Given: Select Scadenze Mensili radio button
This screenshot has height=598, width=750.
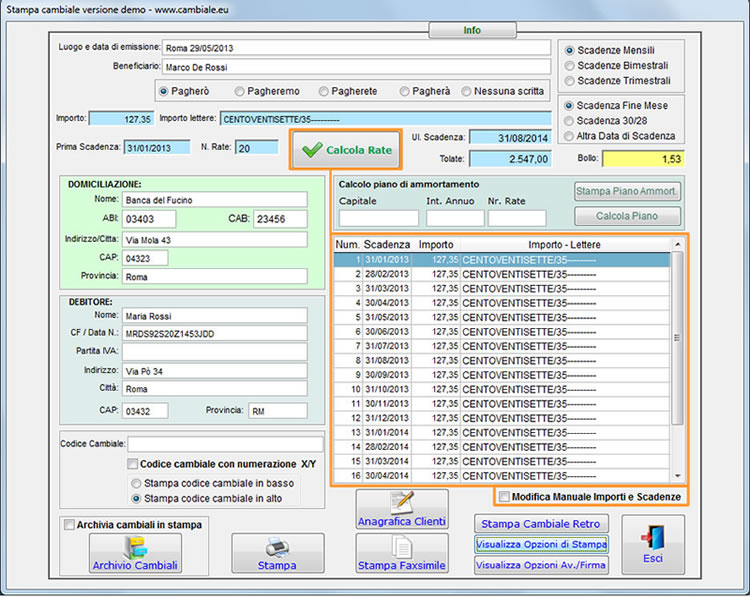Looking at the screenshot, I should click(x=569, y=50).
